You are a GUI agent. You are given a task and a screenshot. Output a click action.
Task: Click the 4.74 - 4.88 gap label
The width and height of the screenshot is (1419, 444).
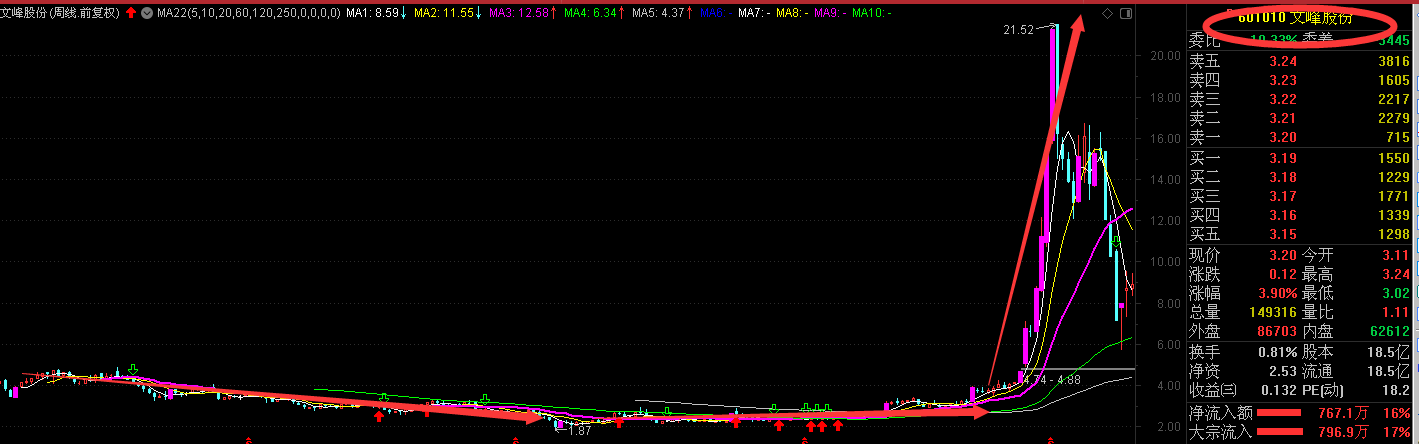coord(1051,380)
